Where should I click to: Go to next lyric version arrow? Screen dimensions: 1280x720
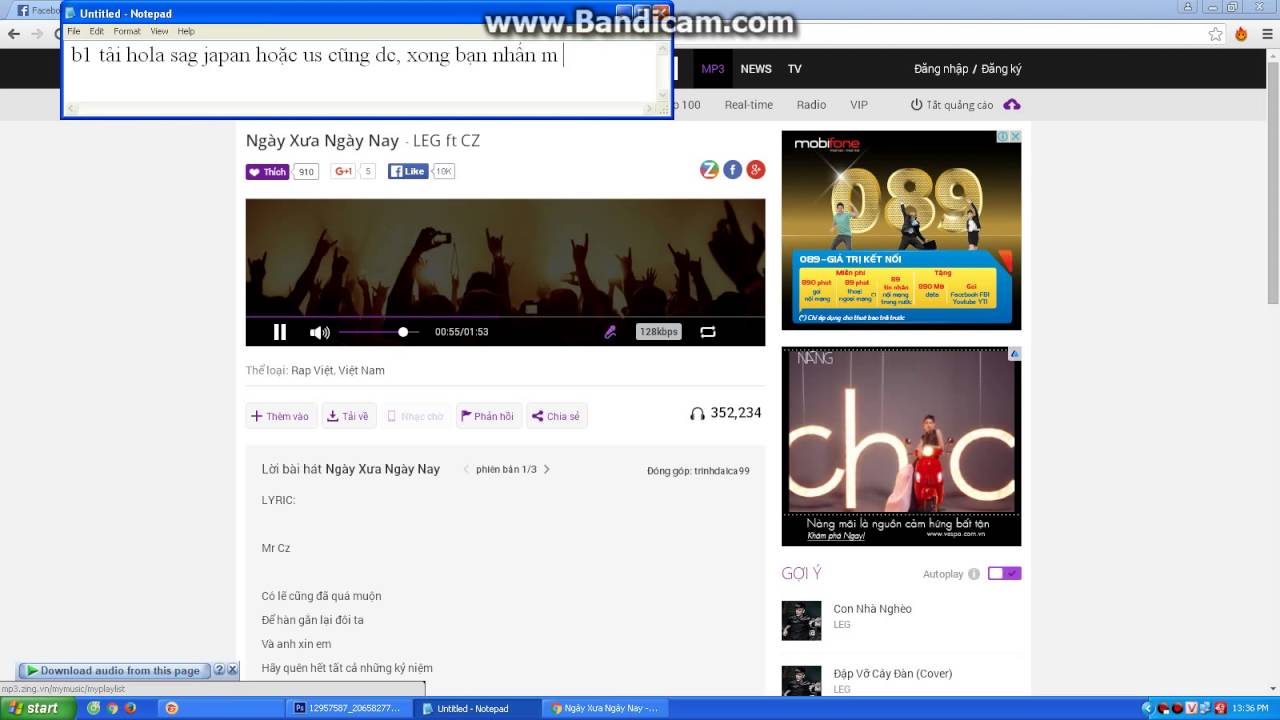[x=547, y=469]
